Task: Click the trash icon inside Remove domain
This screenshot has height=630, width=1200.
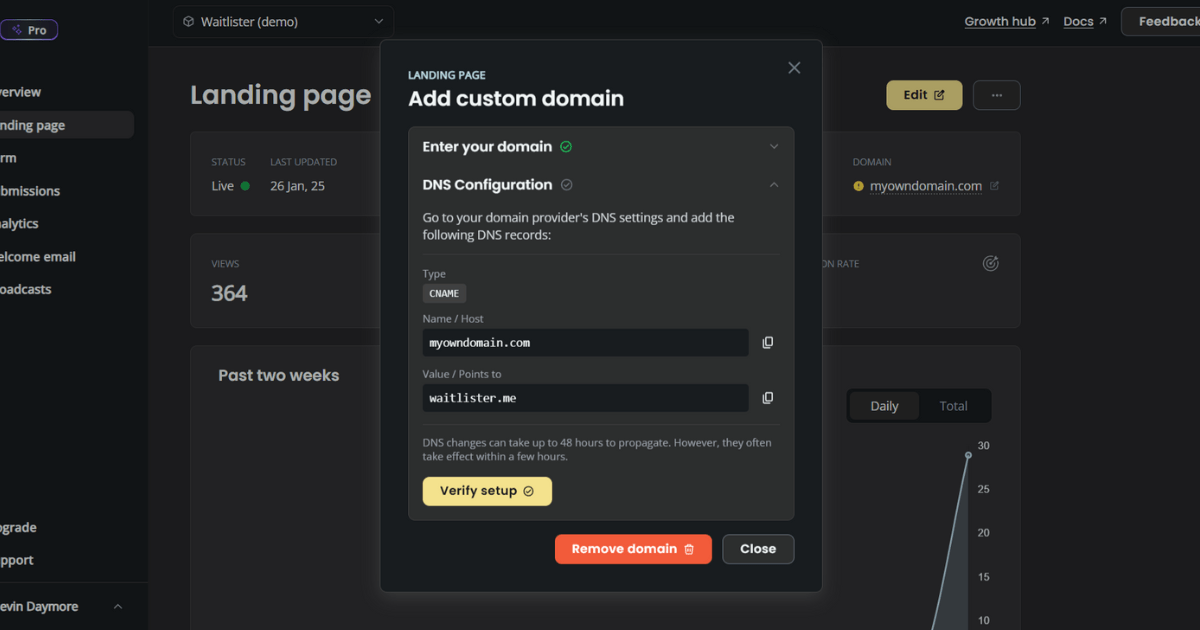Action: 691,549
